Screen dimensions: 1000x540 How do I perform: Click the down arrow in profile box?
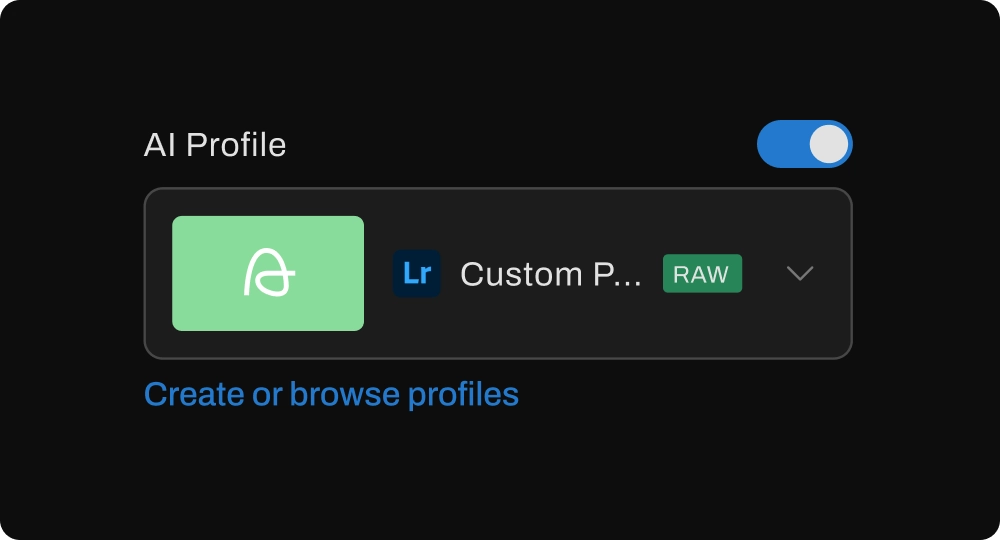click(800, 273)
